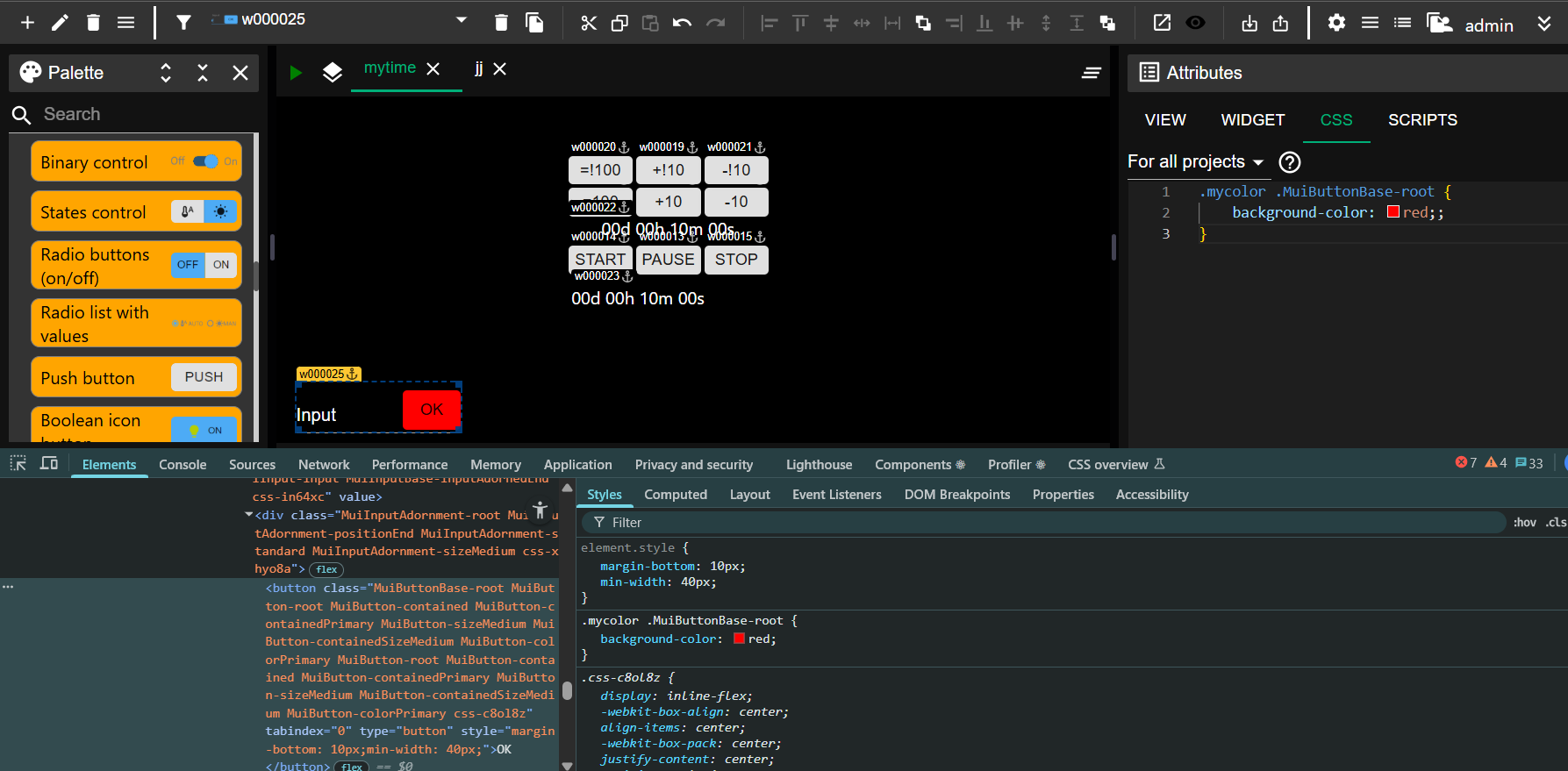The height and width of the screenshot is (771, 1568).
Task: Open the w000025 widget selector dropdown
Action: pyautogui.click(x=462, y=20)
